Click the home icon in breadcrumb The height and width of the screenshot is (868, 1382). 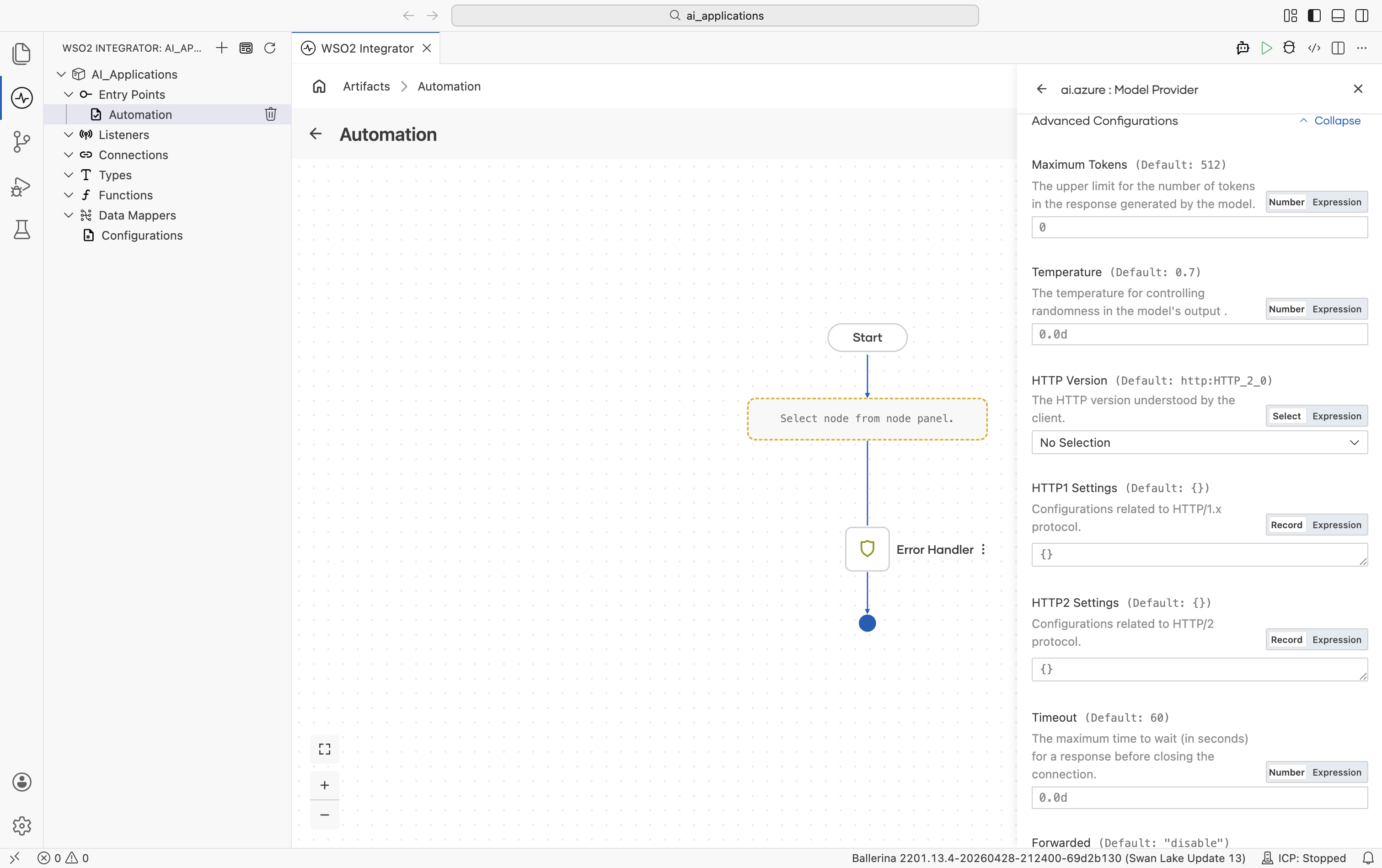319,86
